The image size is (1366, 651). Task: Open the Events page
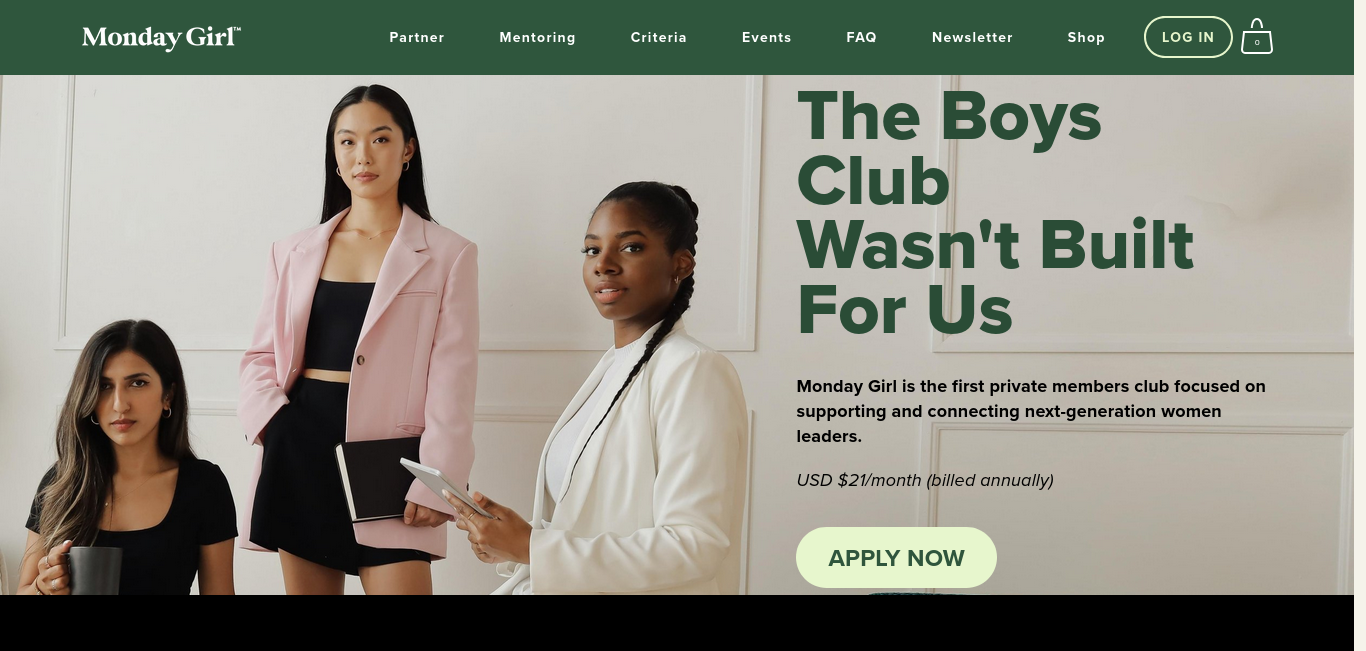point(767,37)
